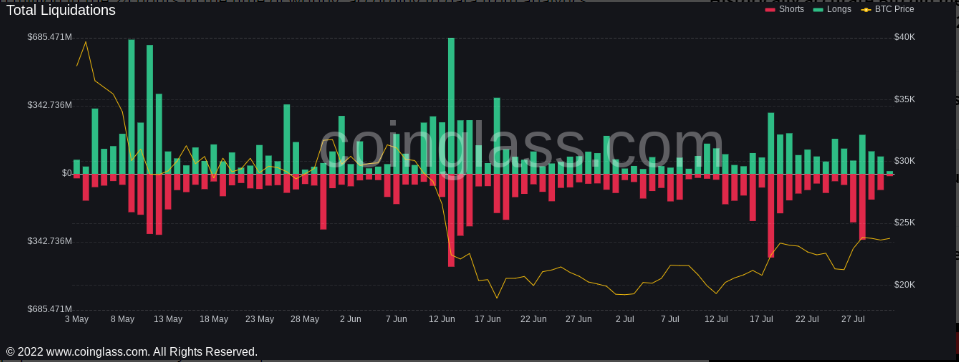Click the yellow BTC Price legend marker
Screen dimensions: 959x362
click(x=865, y=9)
